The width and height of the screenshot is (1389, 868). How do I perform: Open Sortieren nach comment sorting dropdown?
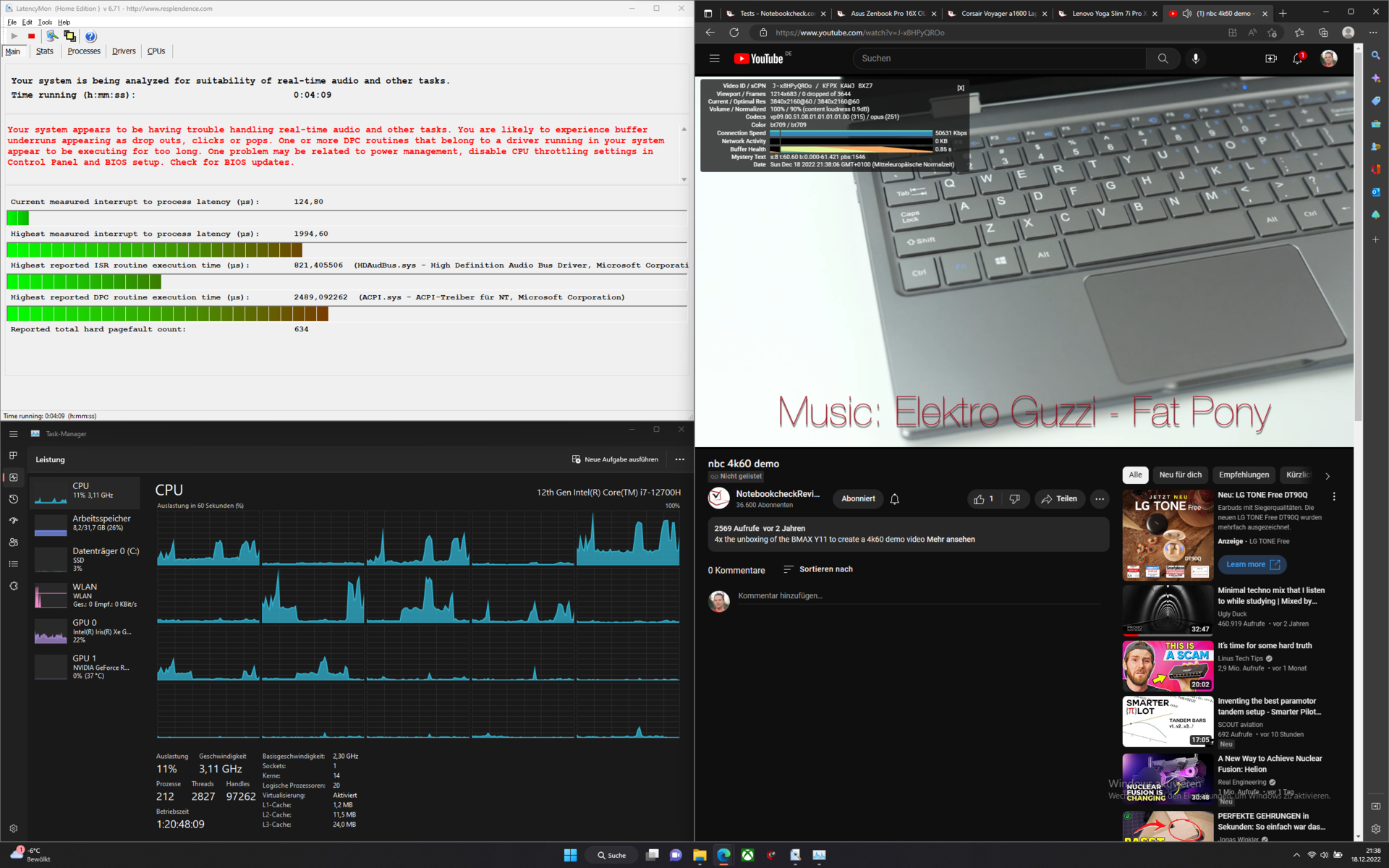818,569
